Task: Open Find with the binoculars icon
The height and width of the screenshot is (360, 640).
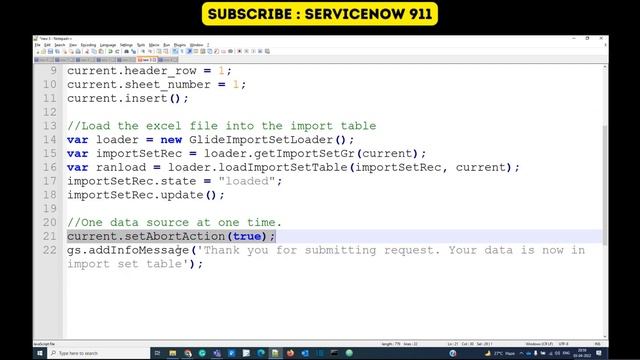Action: coord(127,51)
